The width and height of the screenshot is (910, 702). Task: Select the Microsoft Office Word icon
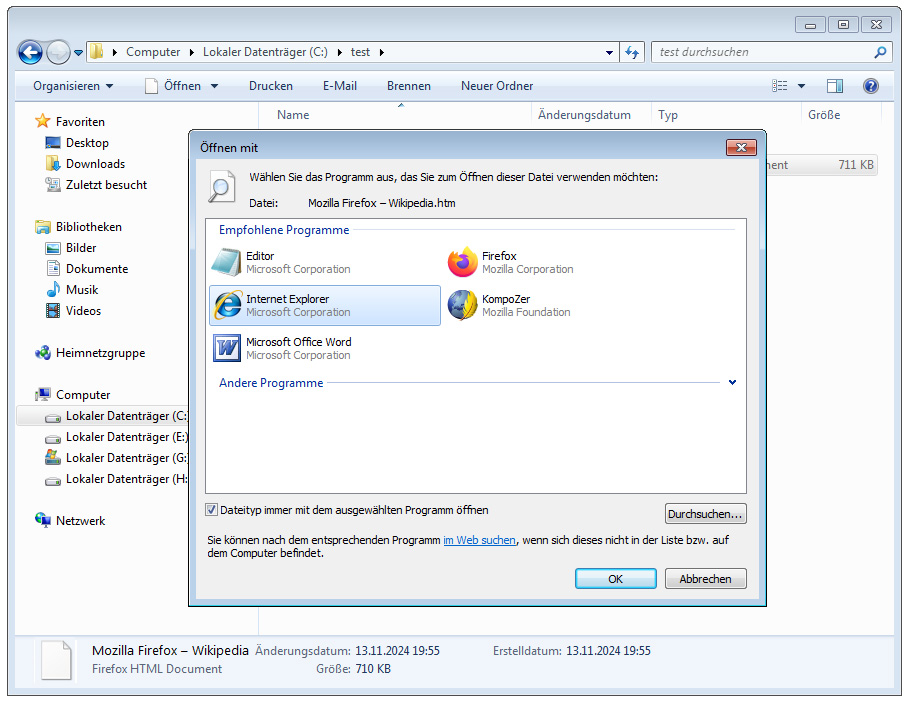pos(227,348)
